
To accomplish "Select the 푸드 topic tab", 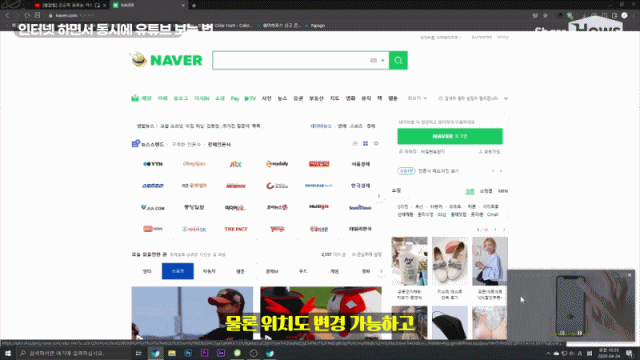I will [303, 271].
